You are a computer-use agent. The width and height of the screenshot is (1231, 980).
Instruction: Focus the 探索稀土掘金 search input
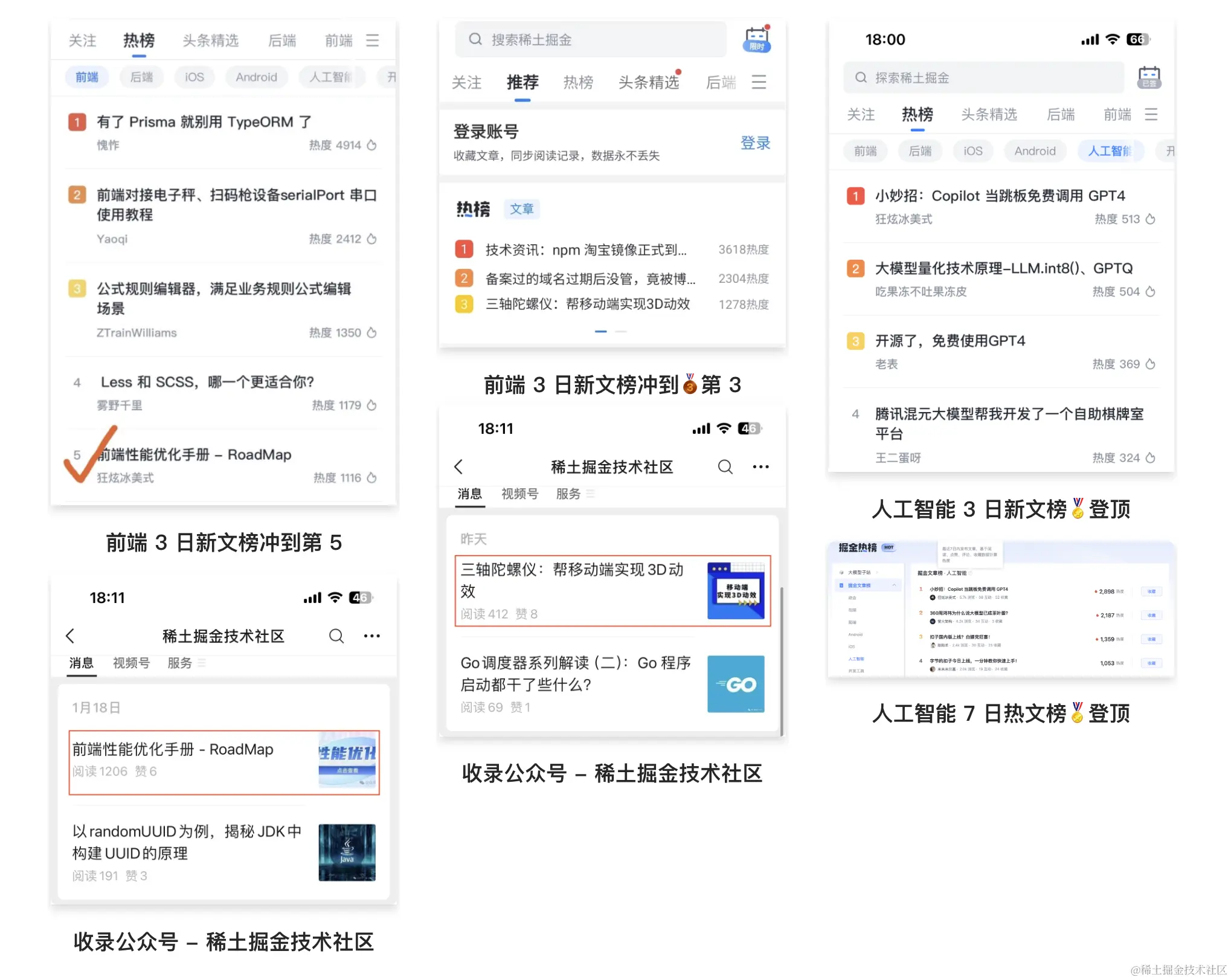(x=983, y=77)
